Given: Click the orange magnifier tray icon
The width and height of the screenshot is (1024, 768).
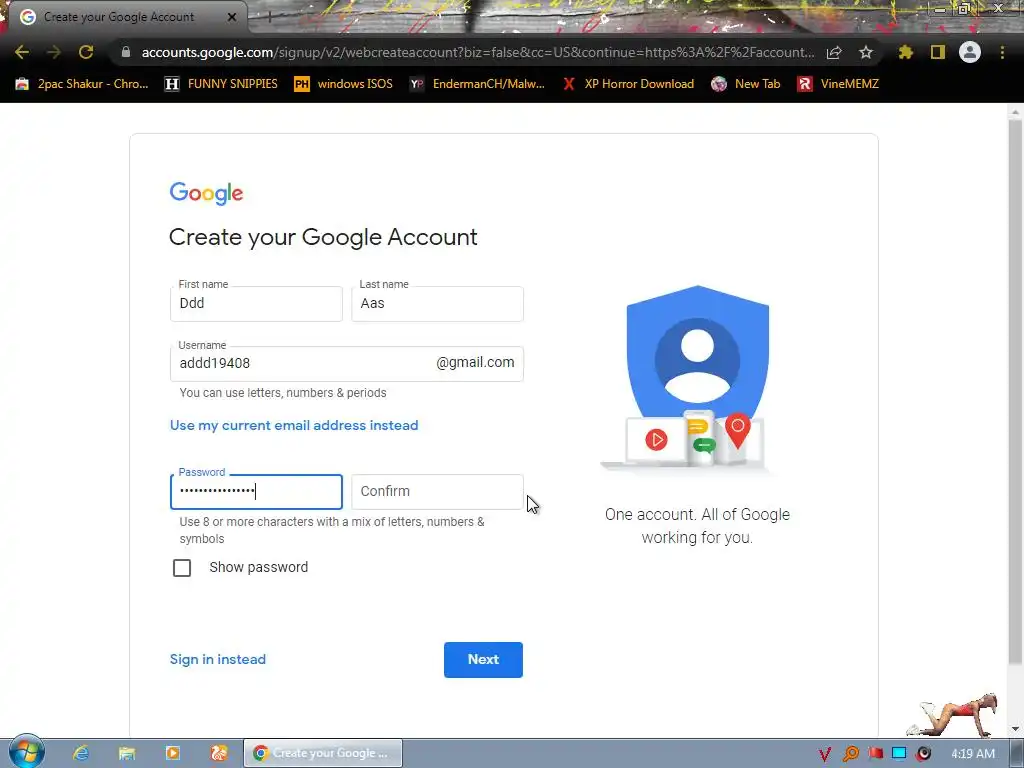Looking at the screenshot, I should point(850,754).
